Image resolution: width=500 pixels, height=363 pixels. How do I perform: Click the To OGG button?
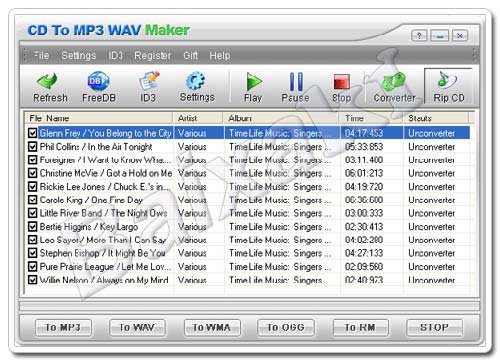coord(286,327)
